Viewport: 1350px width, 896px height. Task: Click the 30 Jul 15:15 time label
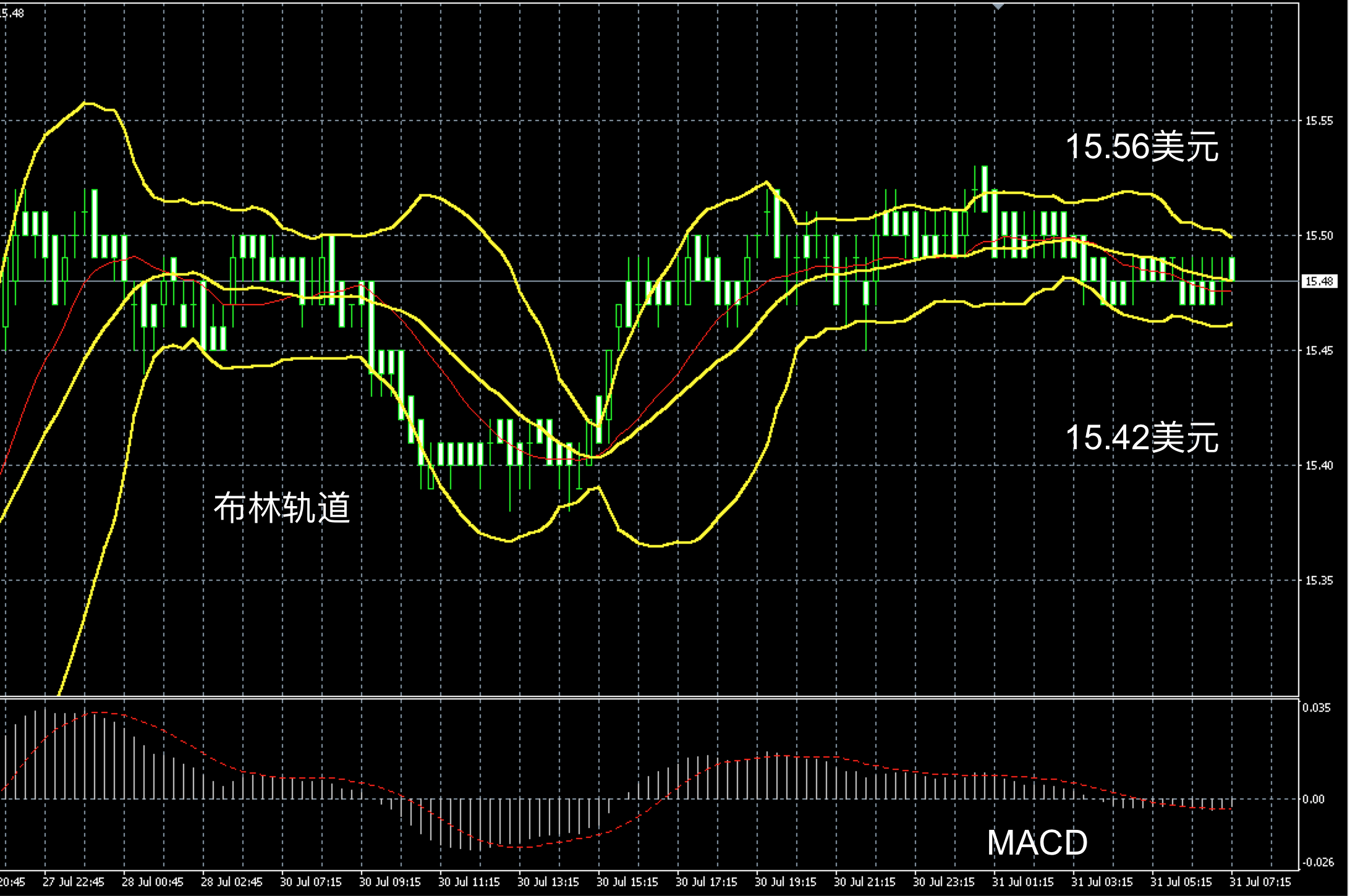(627, 882)
